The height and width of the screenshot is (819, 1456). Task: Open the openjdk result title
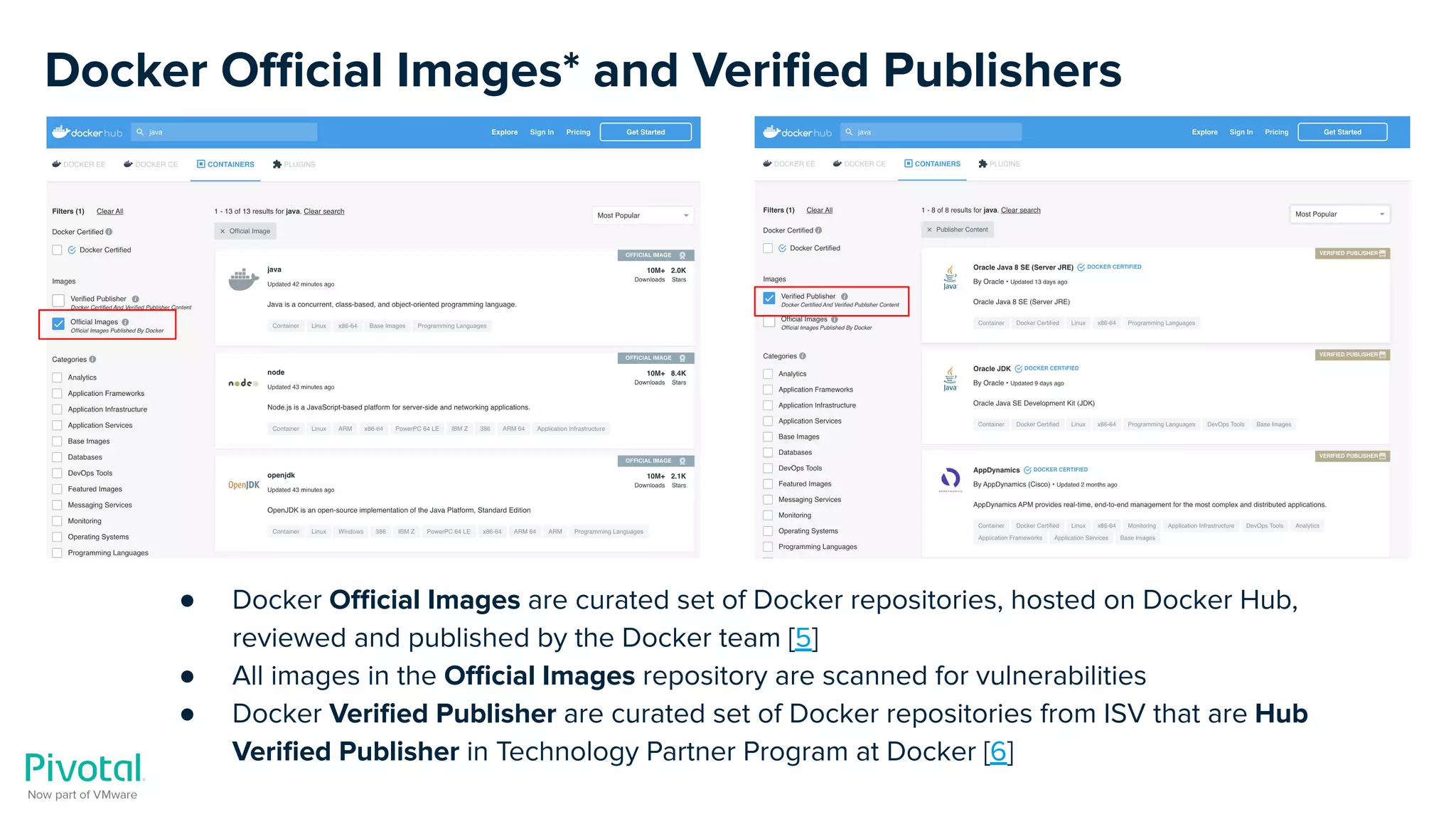pos(281,476)
